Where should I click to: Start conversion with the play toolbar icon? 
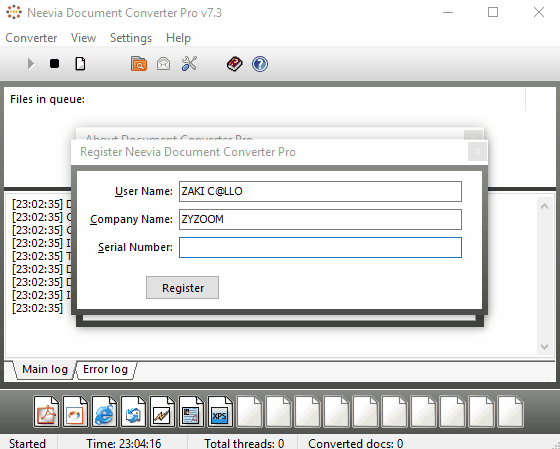(31, 64)
